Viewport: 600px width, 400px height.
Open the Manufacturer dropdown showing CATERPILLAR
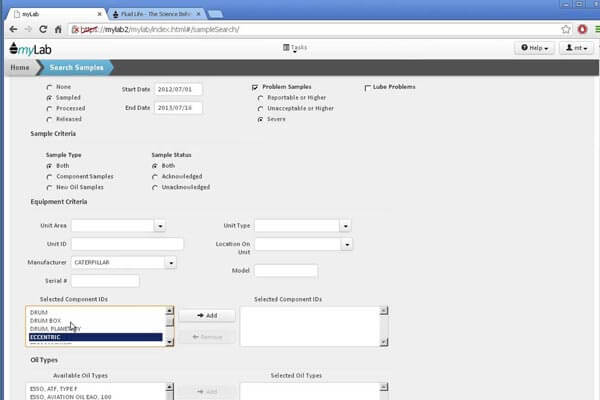click(x=170, y=262)
